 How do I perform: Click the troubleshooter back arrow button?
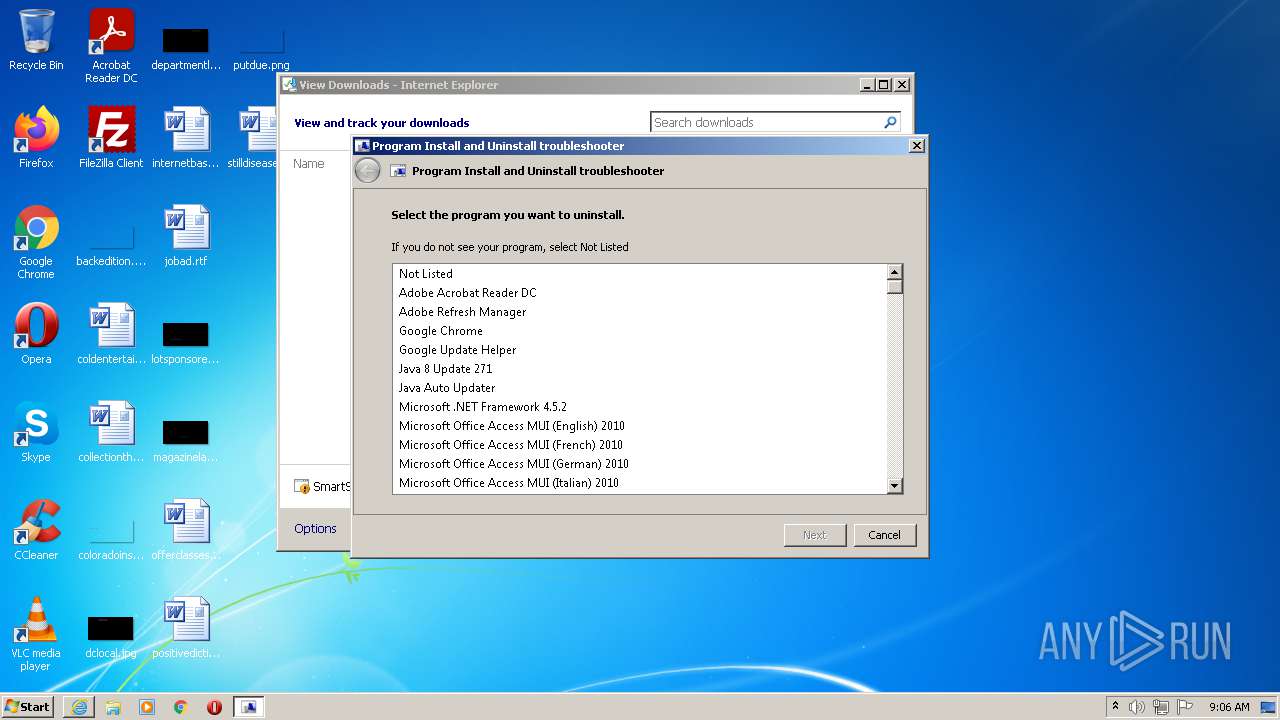(367, 171)
